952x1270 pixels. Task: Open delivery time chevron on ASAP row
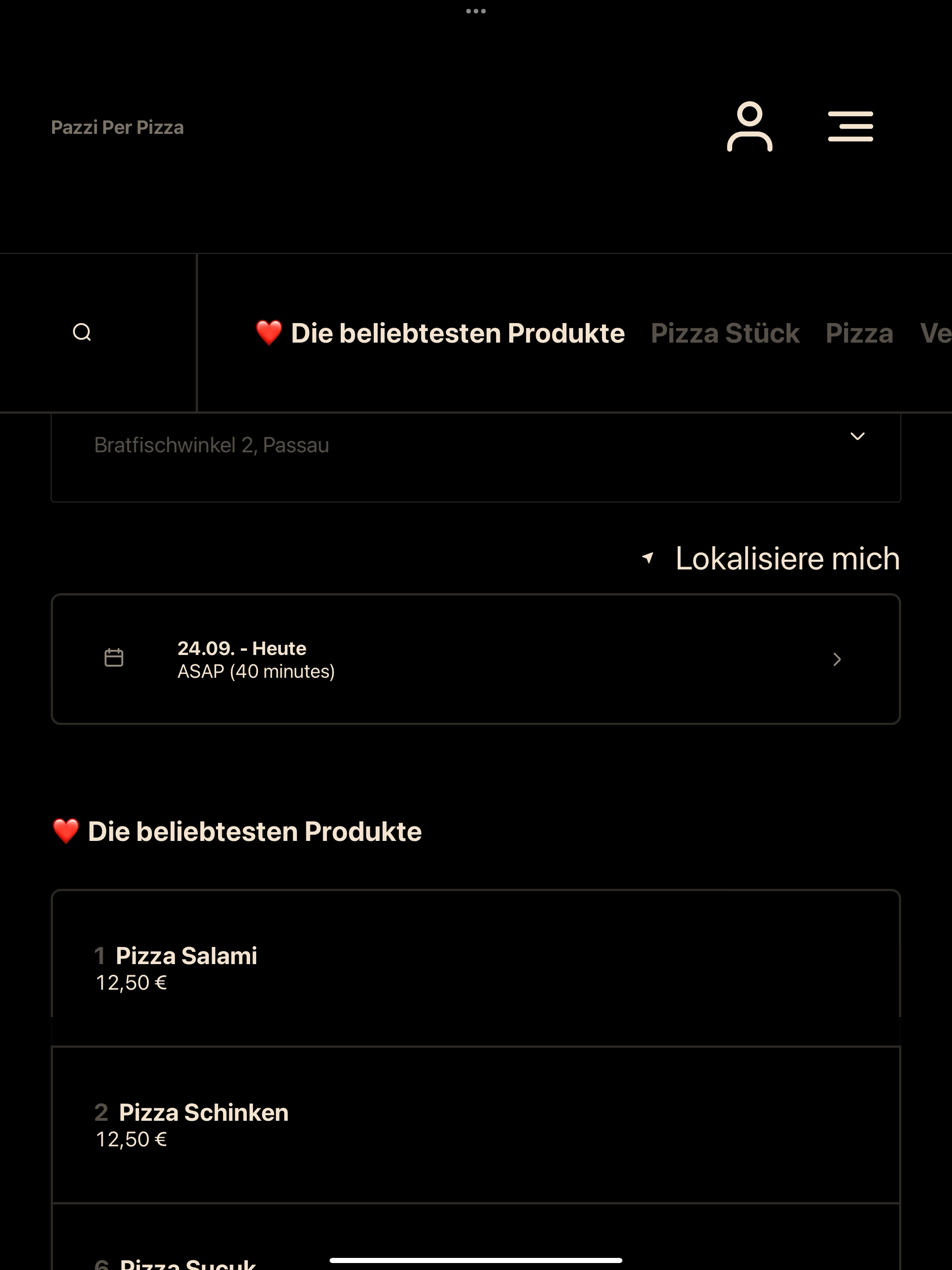pos(837,659)
